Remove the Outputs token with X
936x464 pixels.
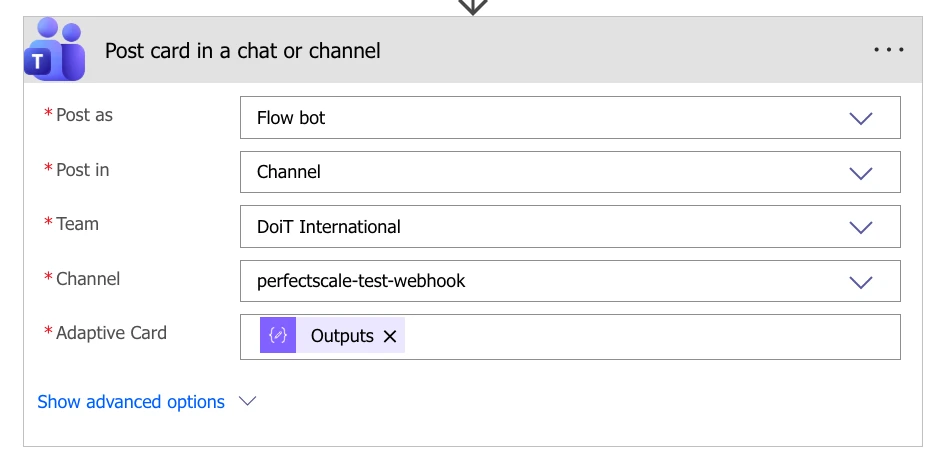[x=390, y=336]
